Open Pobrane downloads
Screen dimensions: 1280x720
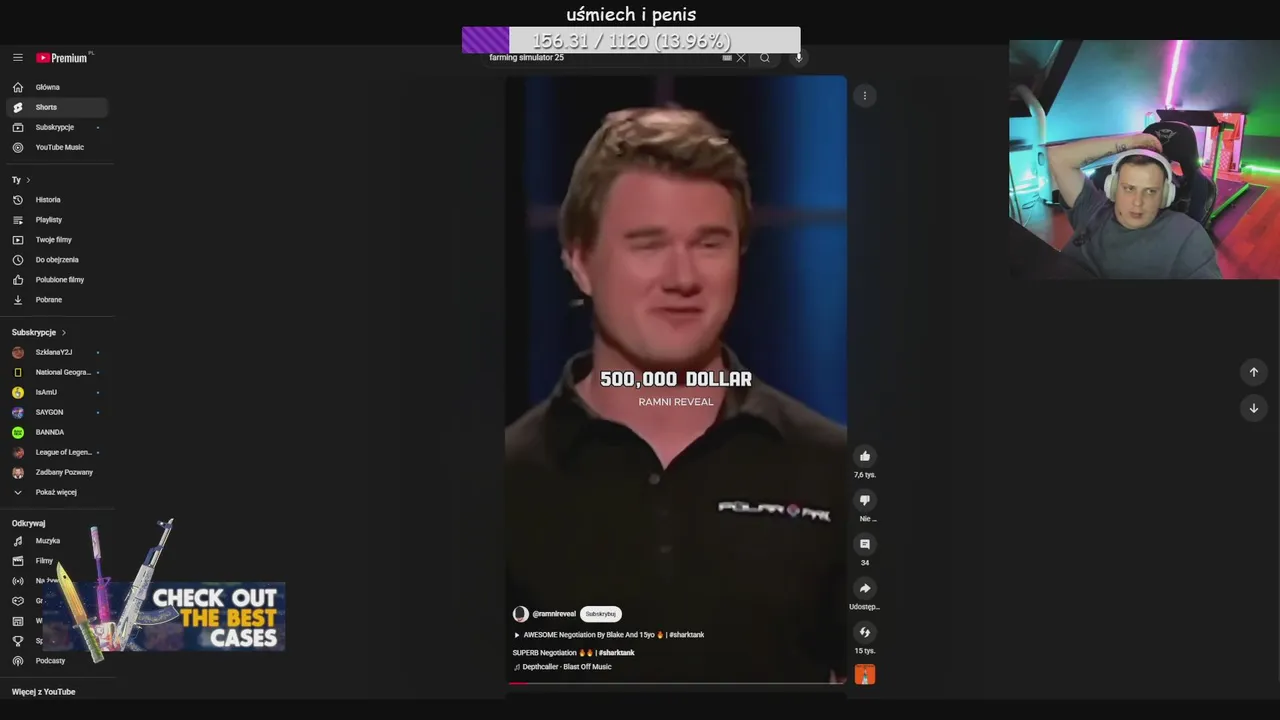point(56,300)
